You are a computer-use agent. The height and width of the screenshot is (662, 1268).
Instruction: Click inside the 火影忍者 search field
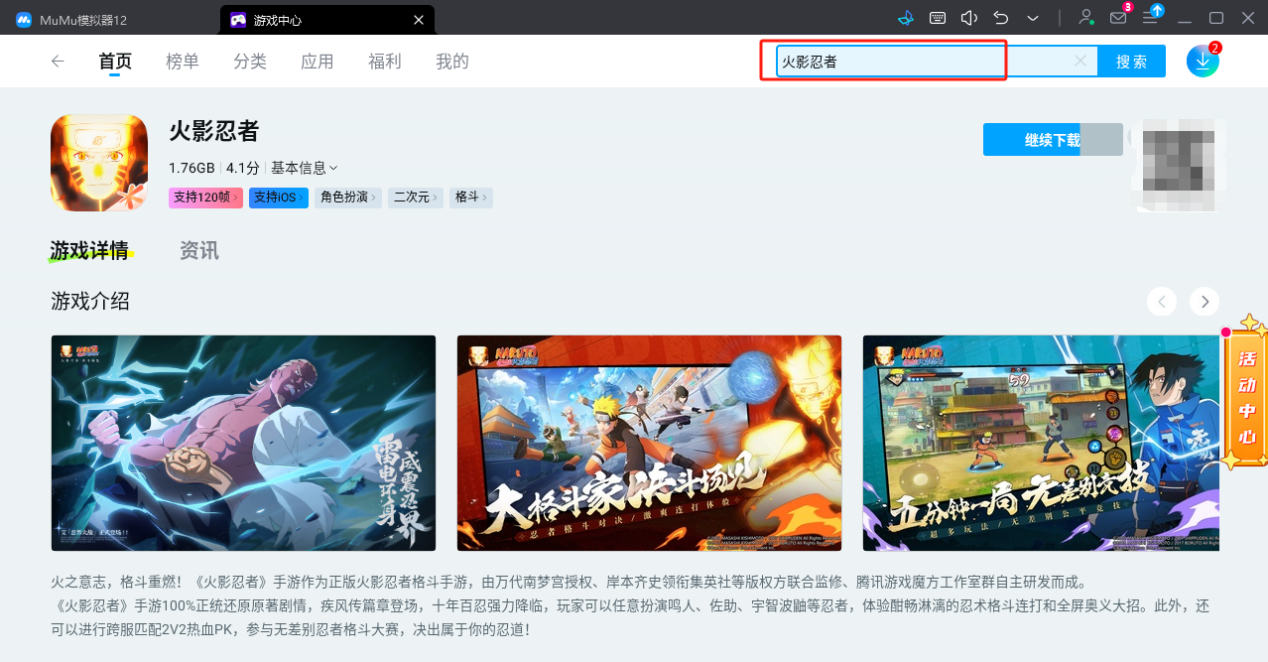890,61
